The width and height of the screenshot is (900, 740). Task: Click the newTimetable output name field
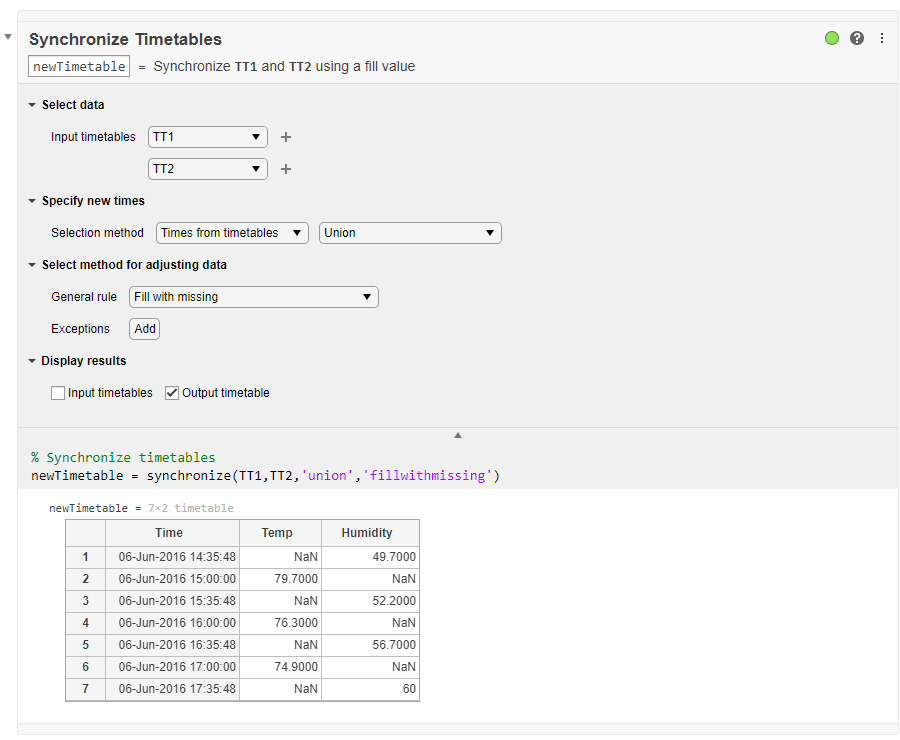[79, 67]
